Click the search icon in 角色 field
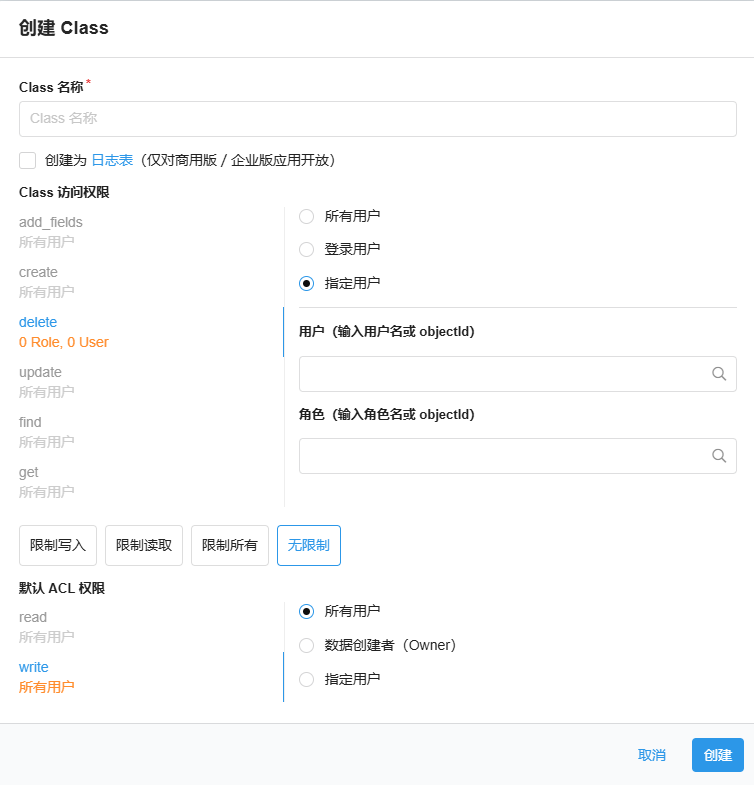The width and height of the screenshot is (754, 785). (718, 456)
